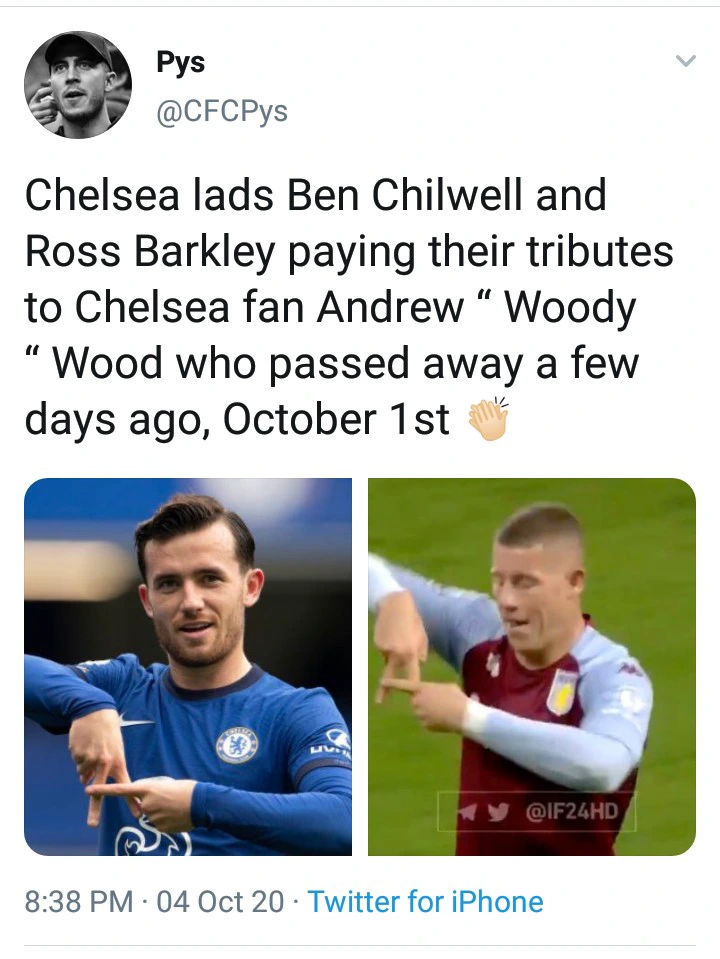Click the @IF24HD watermark text
Viewport: 720px width, 959px height.
[x=570, y=810]
